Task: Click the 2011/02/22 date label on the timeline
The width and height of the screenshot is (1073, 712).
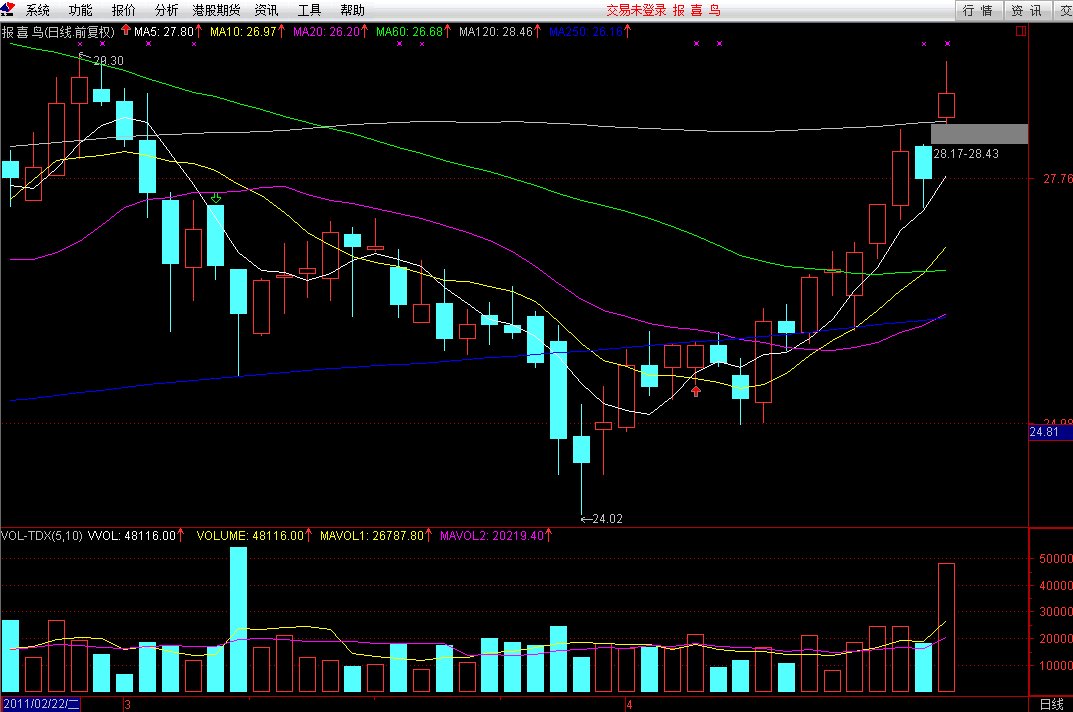Action: point(40,704)
